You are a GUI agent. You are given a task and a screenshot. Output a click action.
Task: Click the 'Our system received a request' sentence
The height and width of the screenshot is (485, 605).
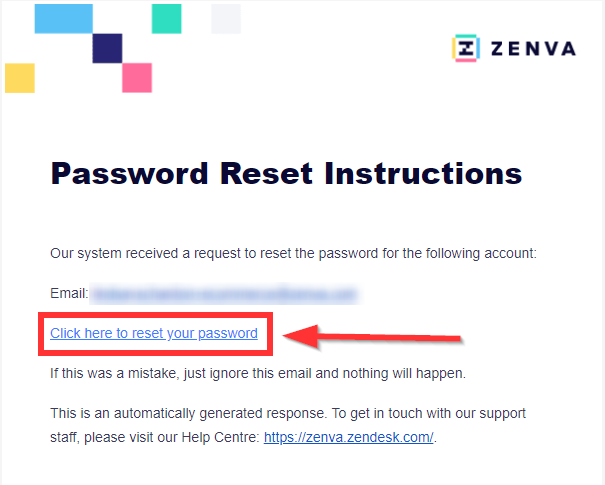pos(293,253)
